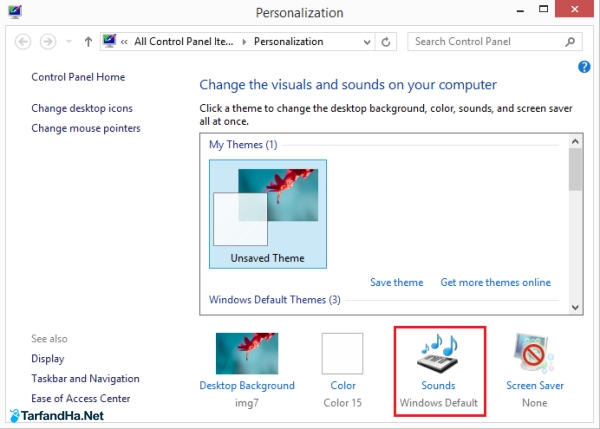
Task: Open the Screen Saver icon
Action: (x=534, y=353)
